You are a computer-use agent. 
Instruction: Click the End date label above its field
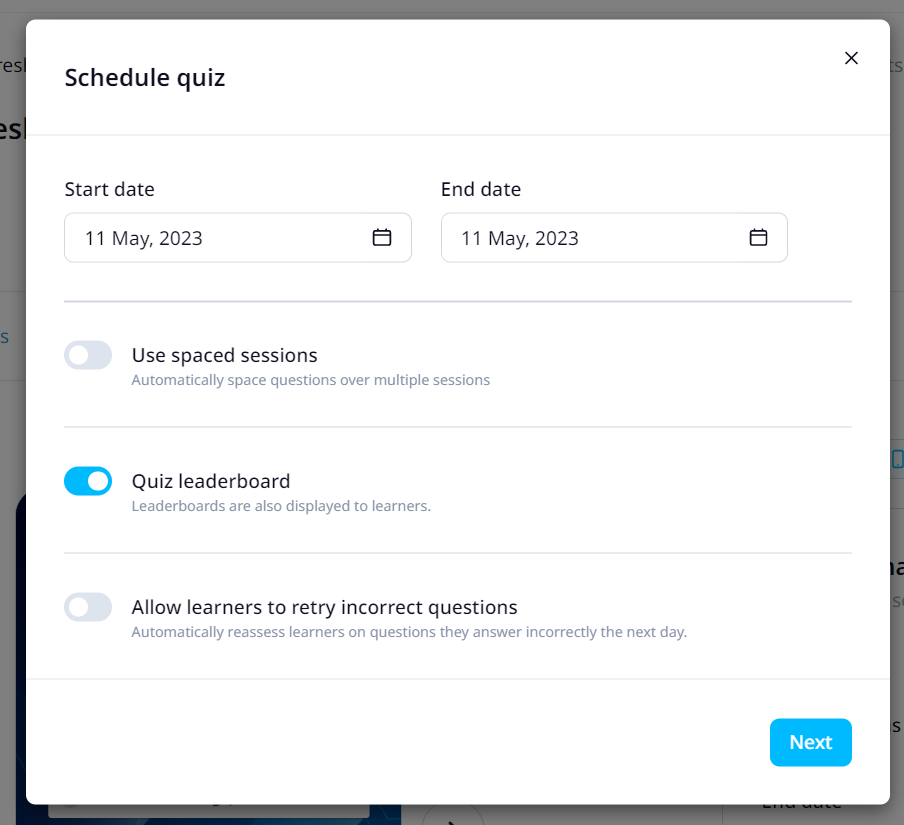[x=481, y=189]
